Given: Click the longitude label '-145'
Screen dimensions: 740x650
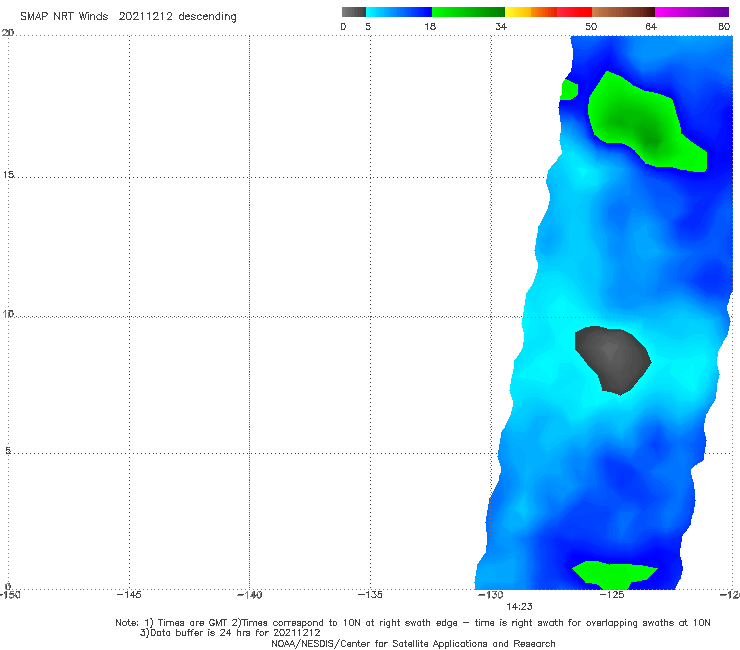Looking at the screenshot, I should (129, 595).
